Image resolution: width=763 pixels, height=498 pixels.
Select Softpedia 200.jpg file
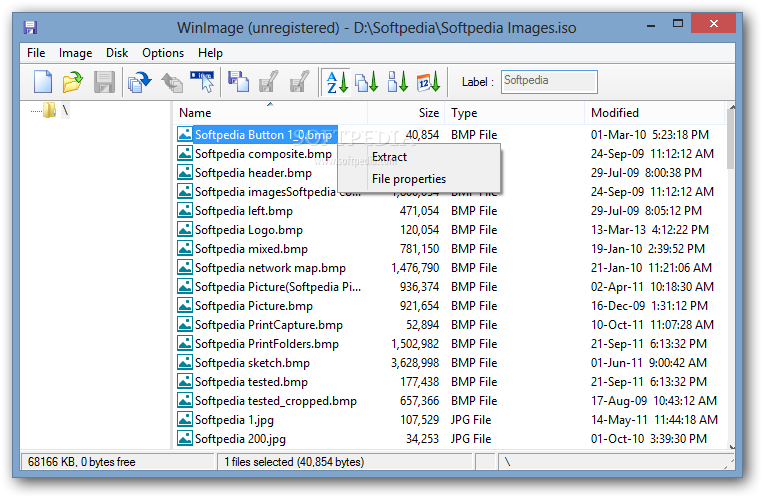[x=240, y=439]
